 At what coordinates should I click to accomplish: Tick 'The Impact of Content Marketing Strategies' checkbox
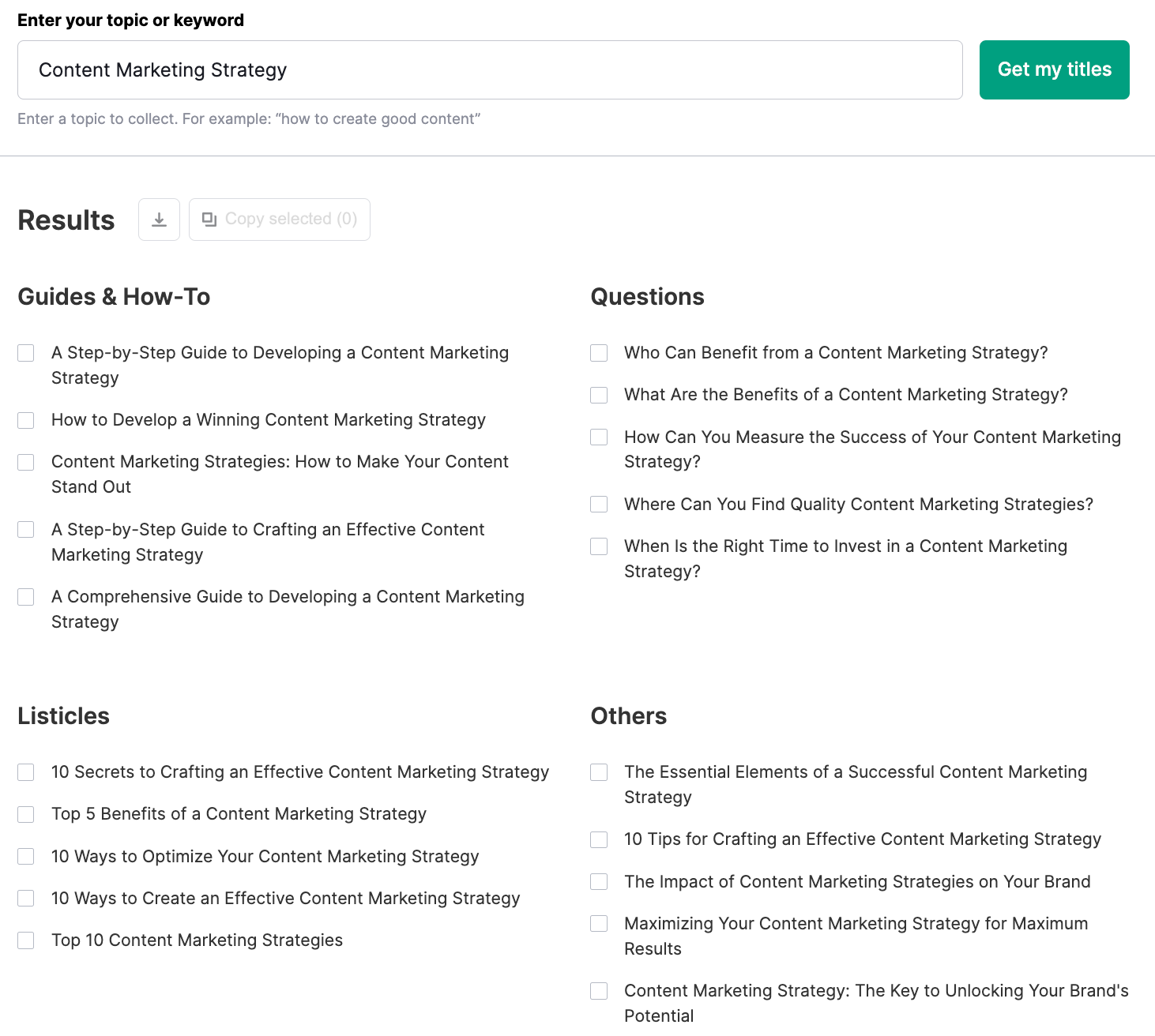(599, 882)
